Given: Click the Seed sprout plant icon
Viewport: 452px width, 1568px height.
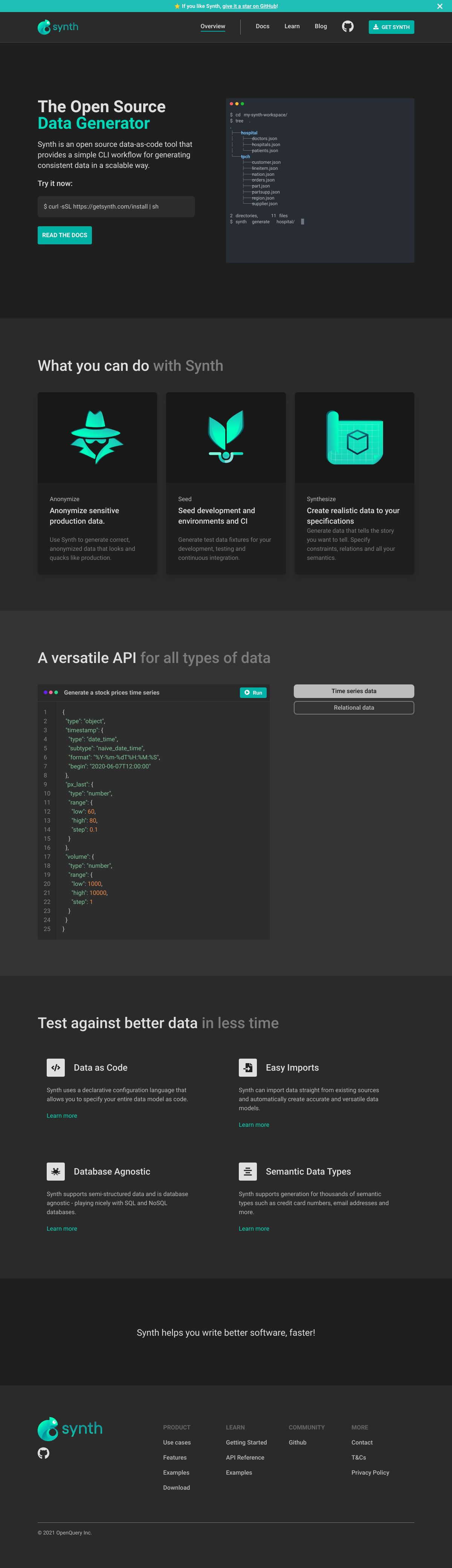Looking at the screenshot, I should 226,436.
